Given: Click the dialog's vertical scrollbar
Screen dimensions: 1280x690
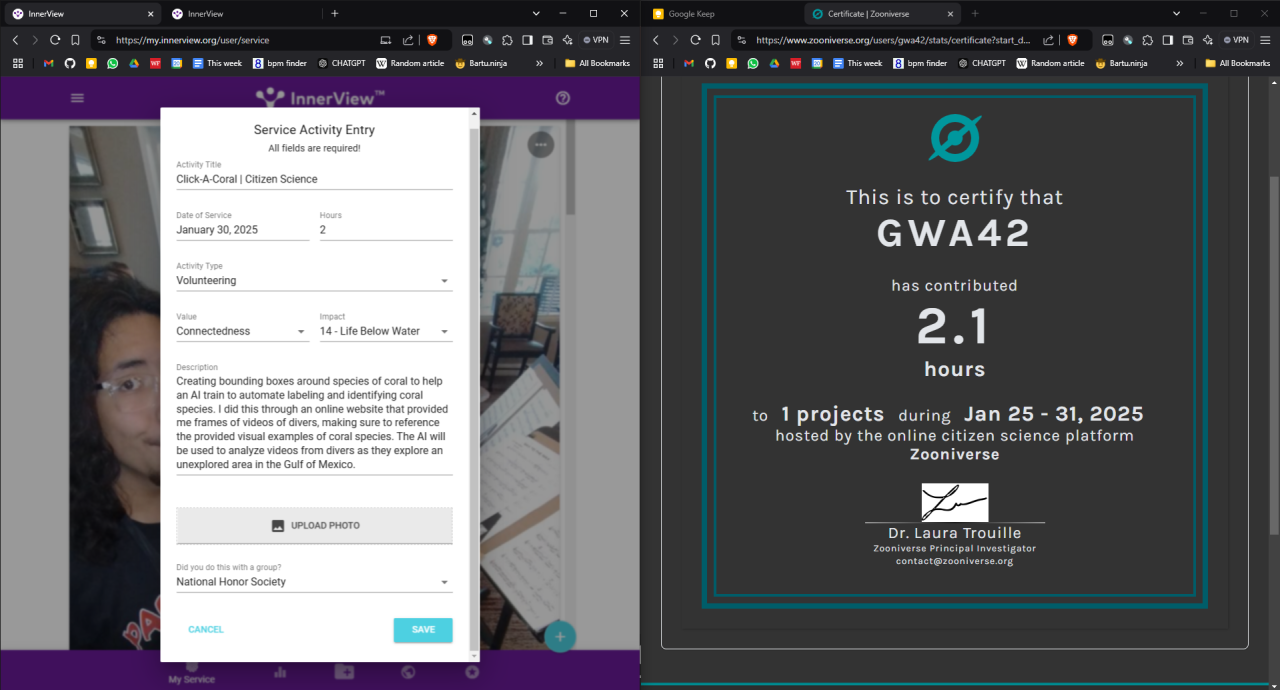Looking at the screenshot, I should click(475, 385).
